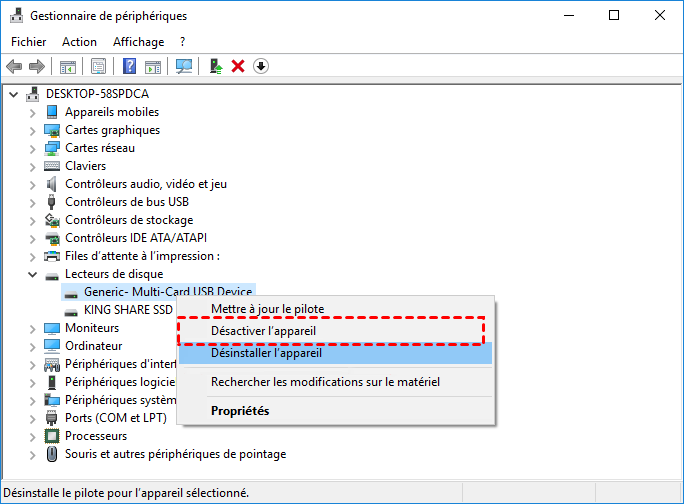Show or hide the console tree icon
This screenshot has height=504, width=684.
click(68, 67)
